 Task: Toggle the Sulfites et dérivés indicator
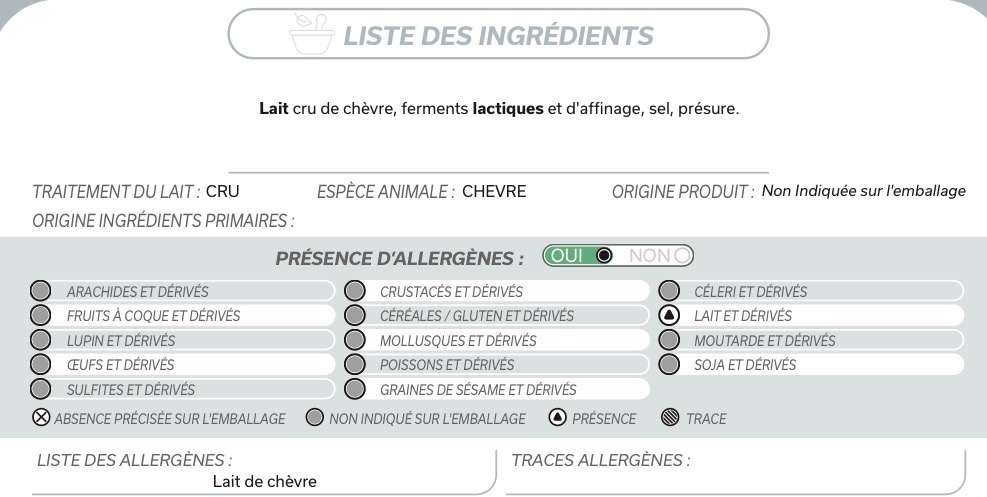(x=41, y=389)
